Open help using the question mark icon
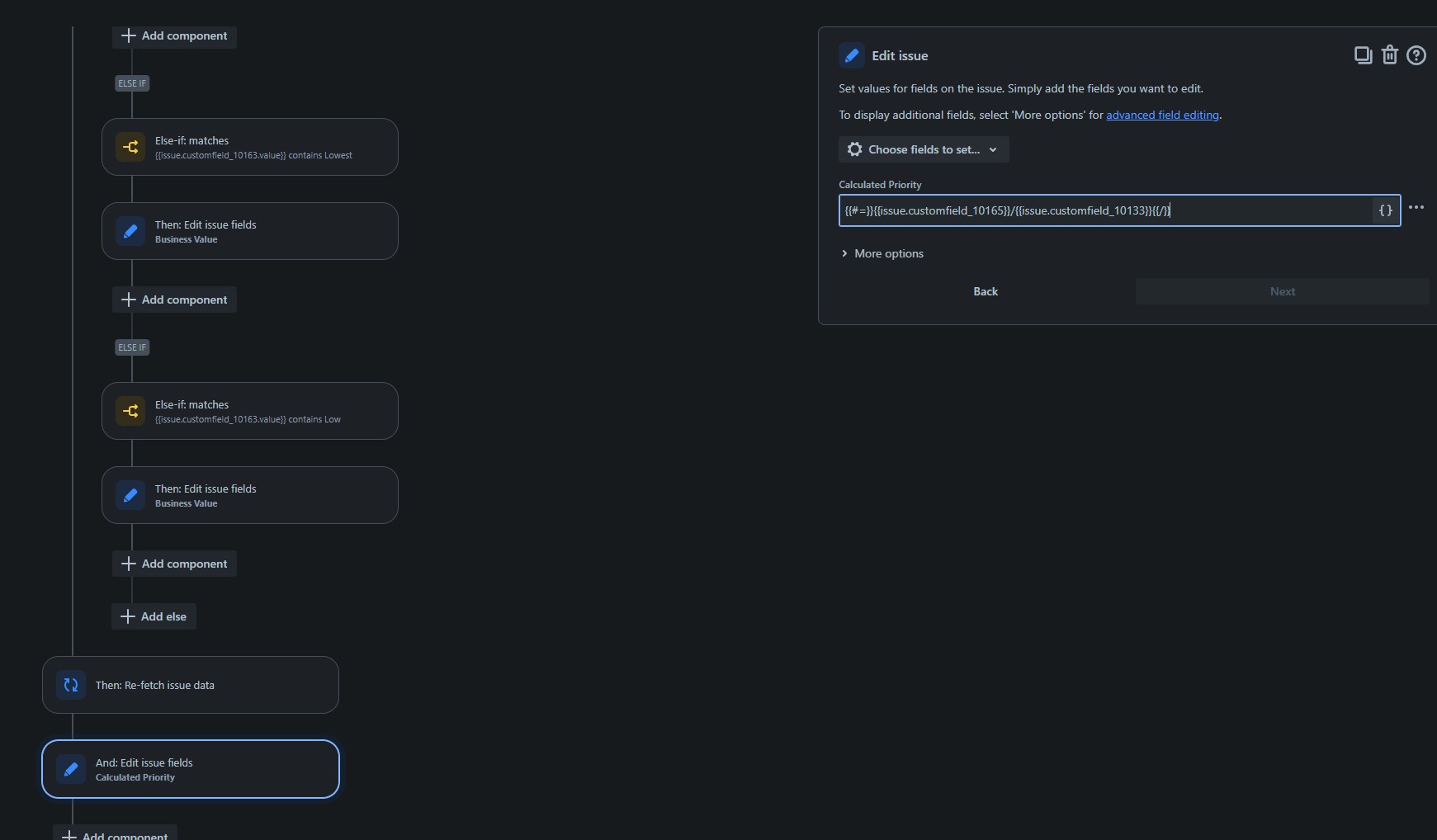Screen dimensions: 1437x840 pyautogui.click(x=1416, y=54)
